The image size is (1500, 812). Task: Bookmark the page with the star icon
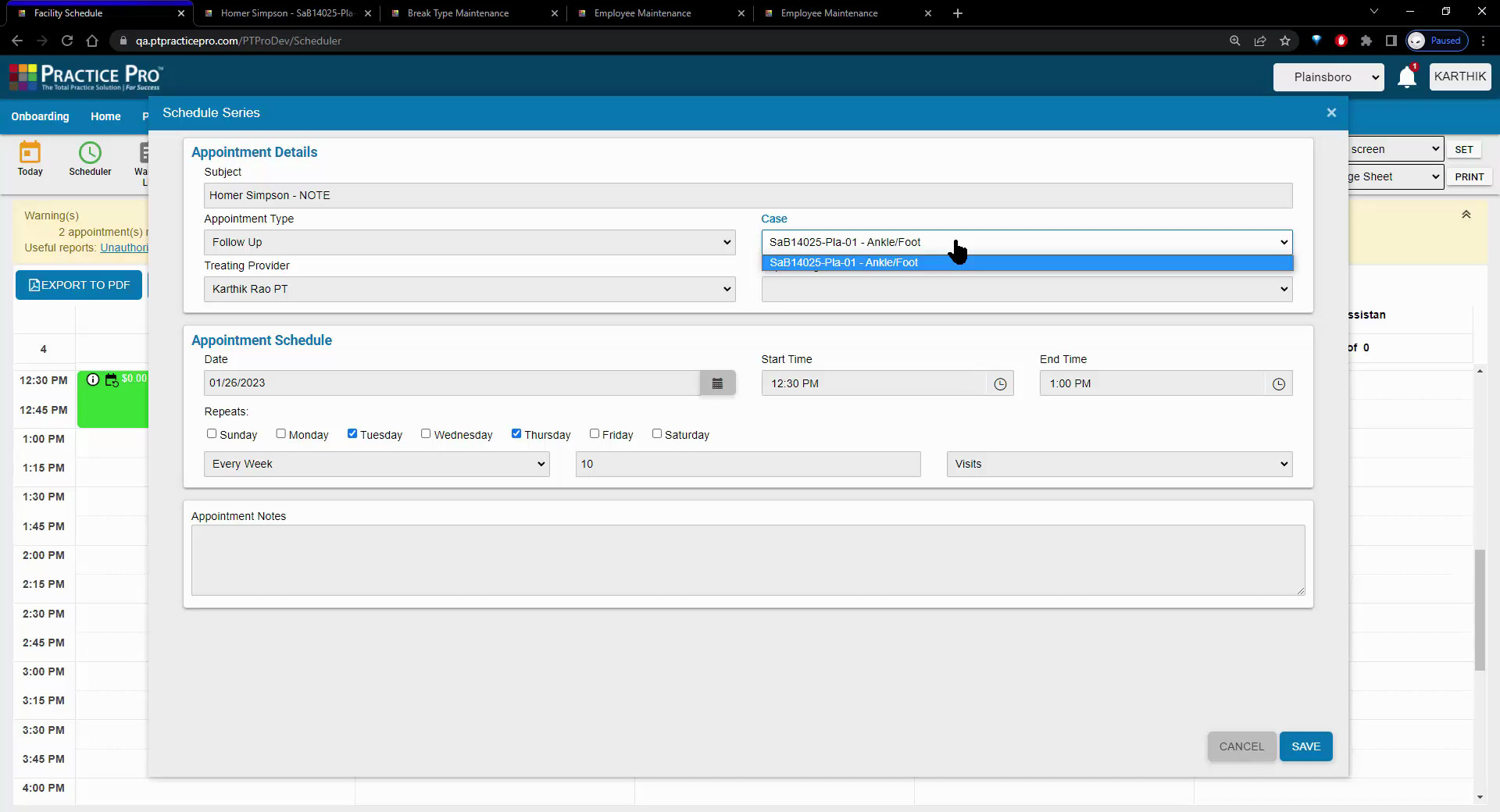(1284, 41)
